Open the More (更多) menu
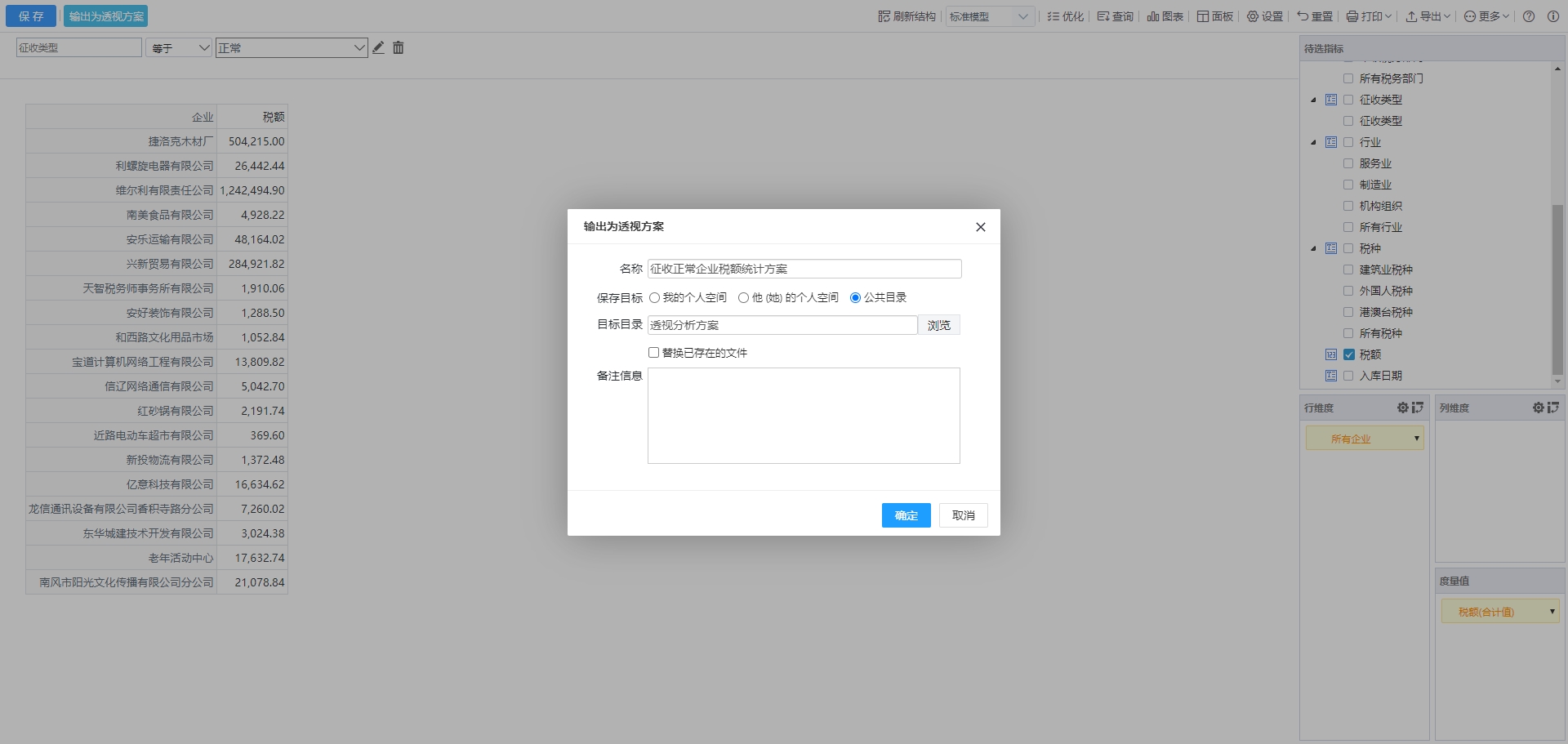 1486,16
